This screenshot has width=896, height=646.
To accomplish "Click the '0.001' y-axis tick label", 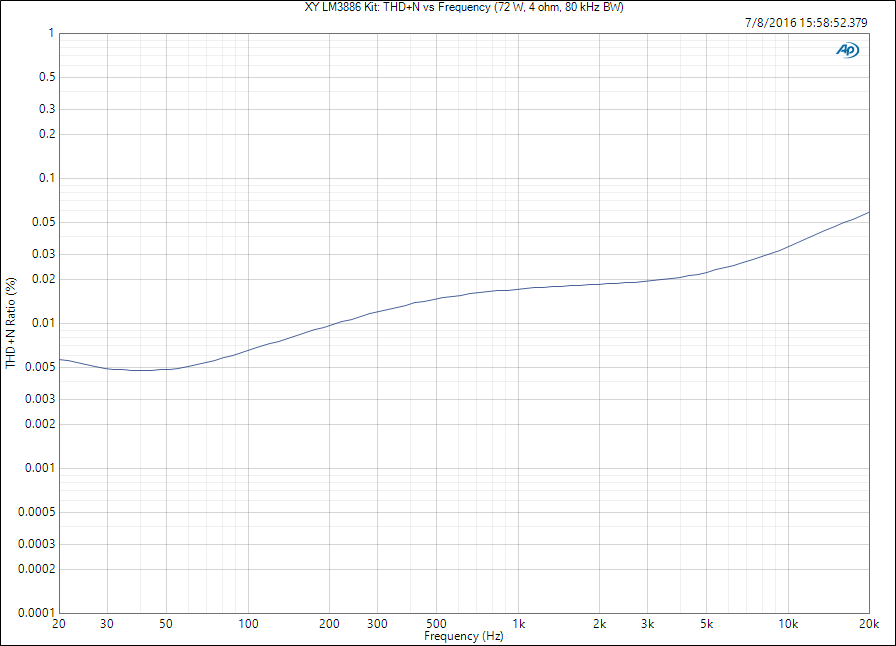I will tap(41, 468).
